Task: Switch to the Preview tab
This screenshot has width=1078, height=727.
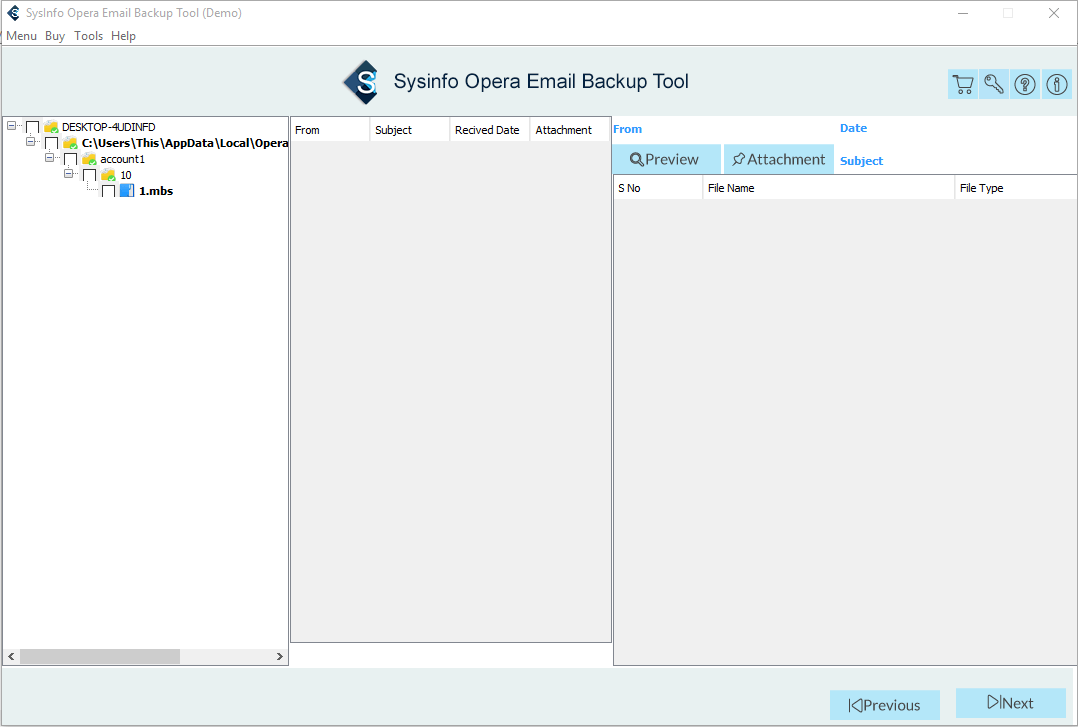Action: click(x=666, y=159)
